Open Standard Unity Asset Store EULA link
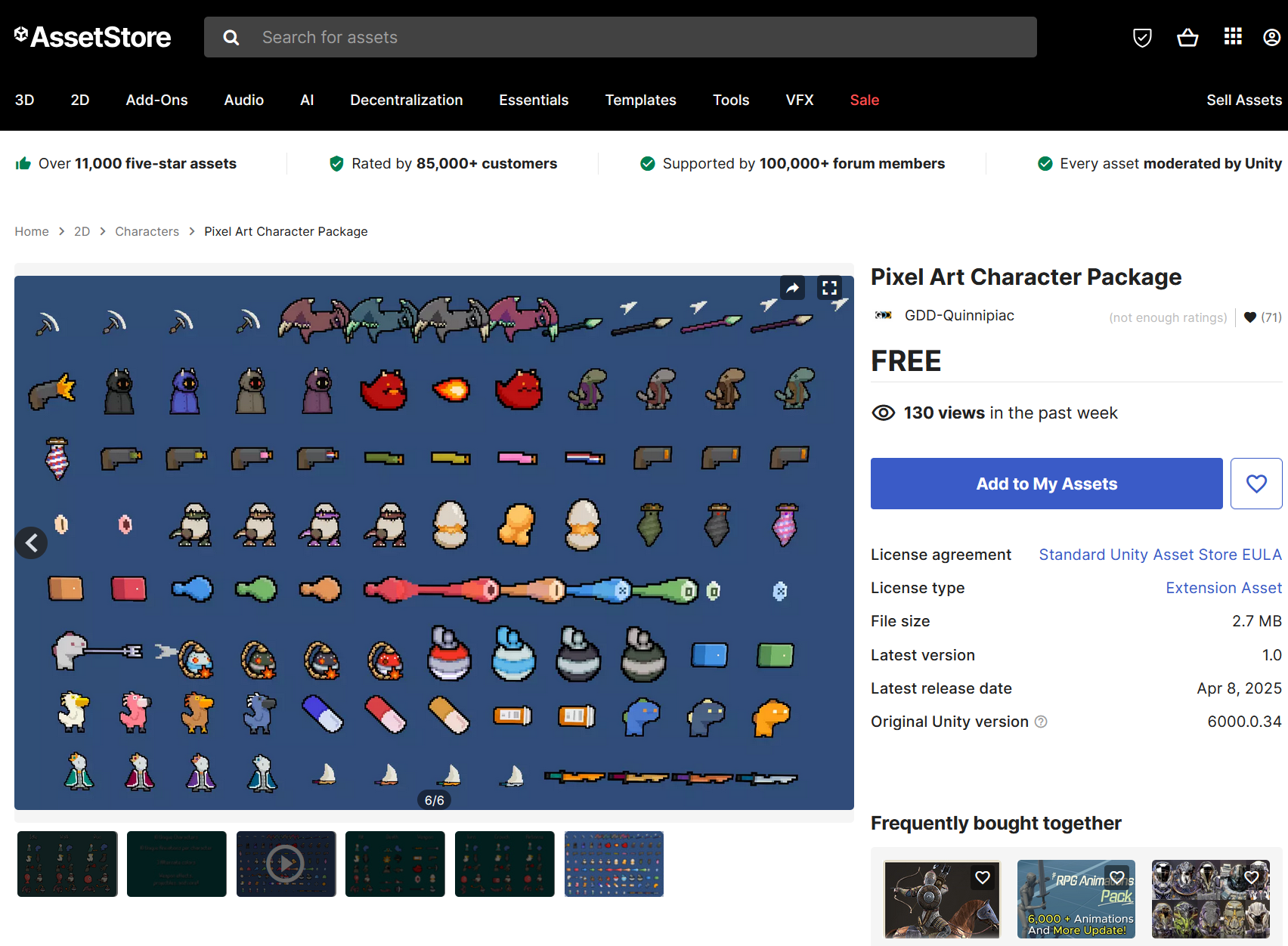 click(x=1160, y=555)
